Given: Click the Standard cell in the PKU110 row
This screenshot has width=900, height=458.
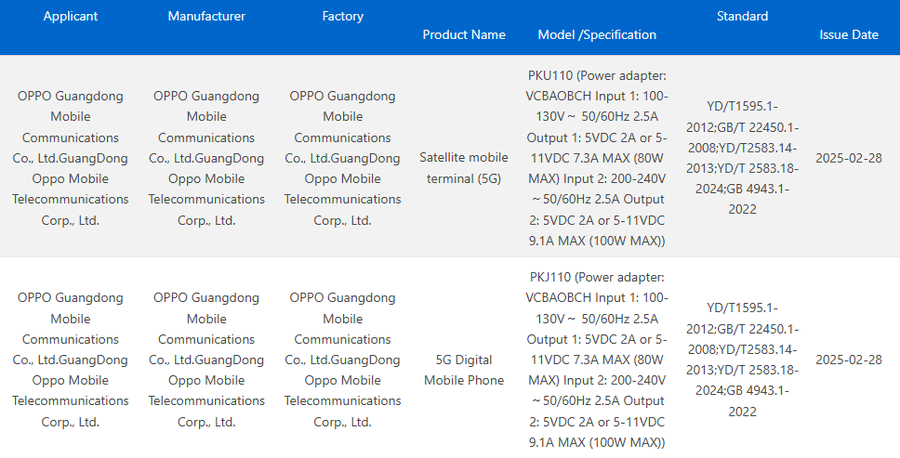Looking at the screenshot, I should (742, 158).
